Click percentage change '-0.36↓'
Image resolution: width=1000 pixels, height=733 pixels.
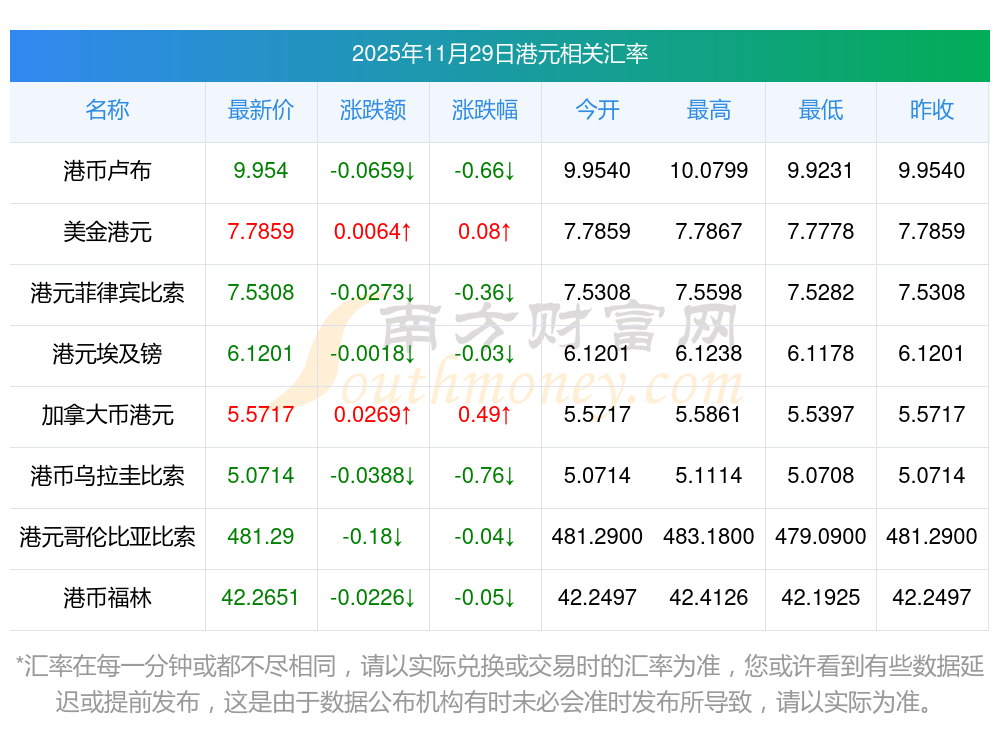[x=485, y=293]
